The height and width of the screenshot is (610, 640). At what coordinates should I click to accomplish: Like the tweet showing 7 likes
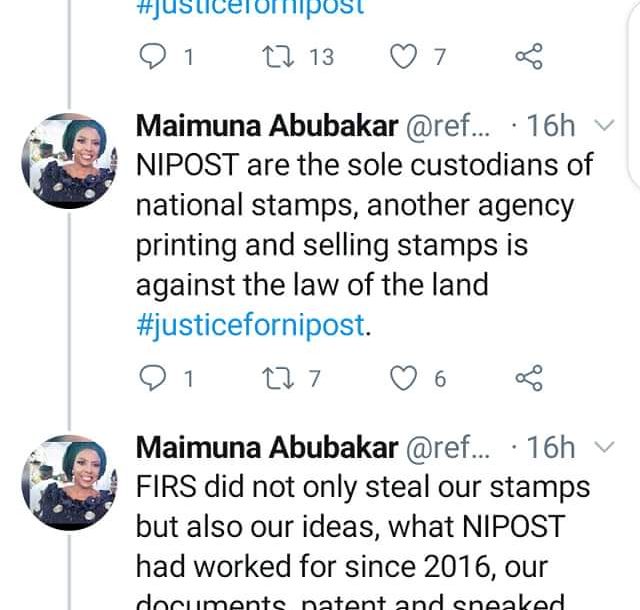403,57
